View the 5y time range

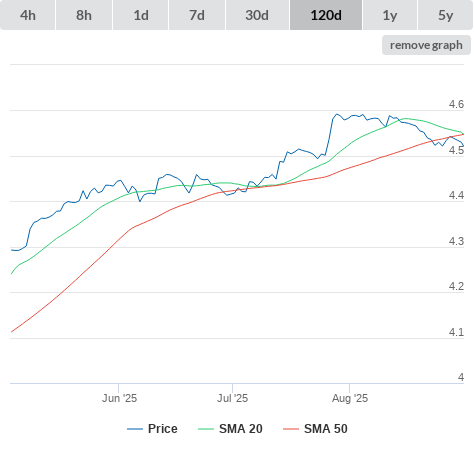446,15
